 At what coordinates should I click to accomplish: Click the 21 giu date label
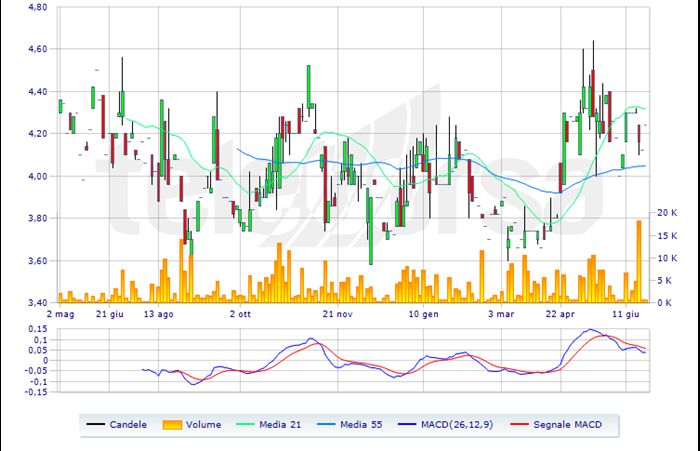[x=110, y=314]
